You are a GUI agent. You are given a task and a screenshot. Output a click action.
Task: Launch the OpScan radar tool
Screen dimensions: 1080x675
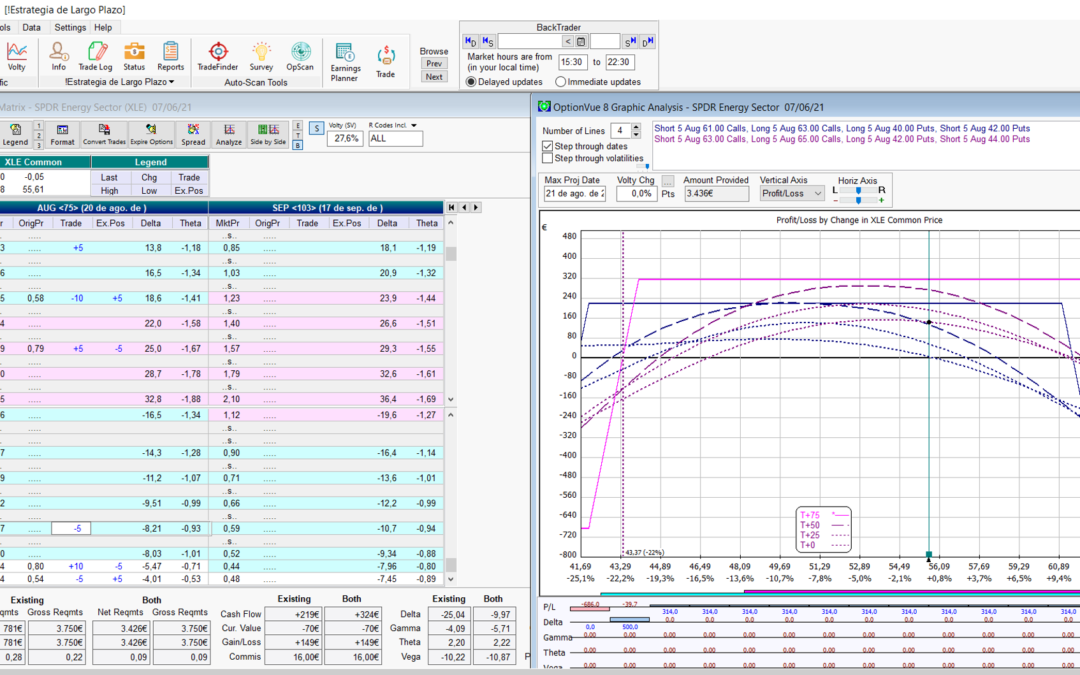(x=300, y=56)
